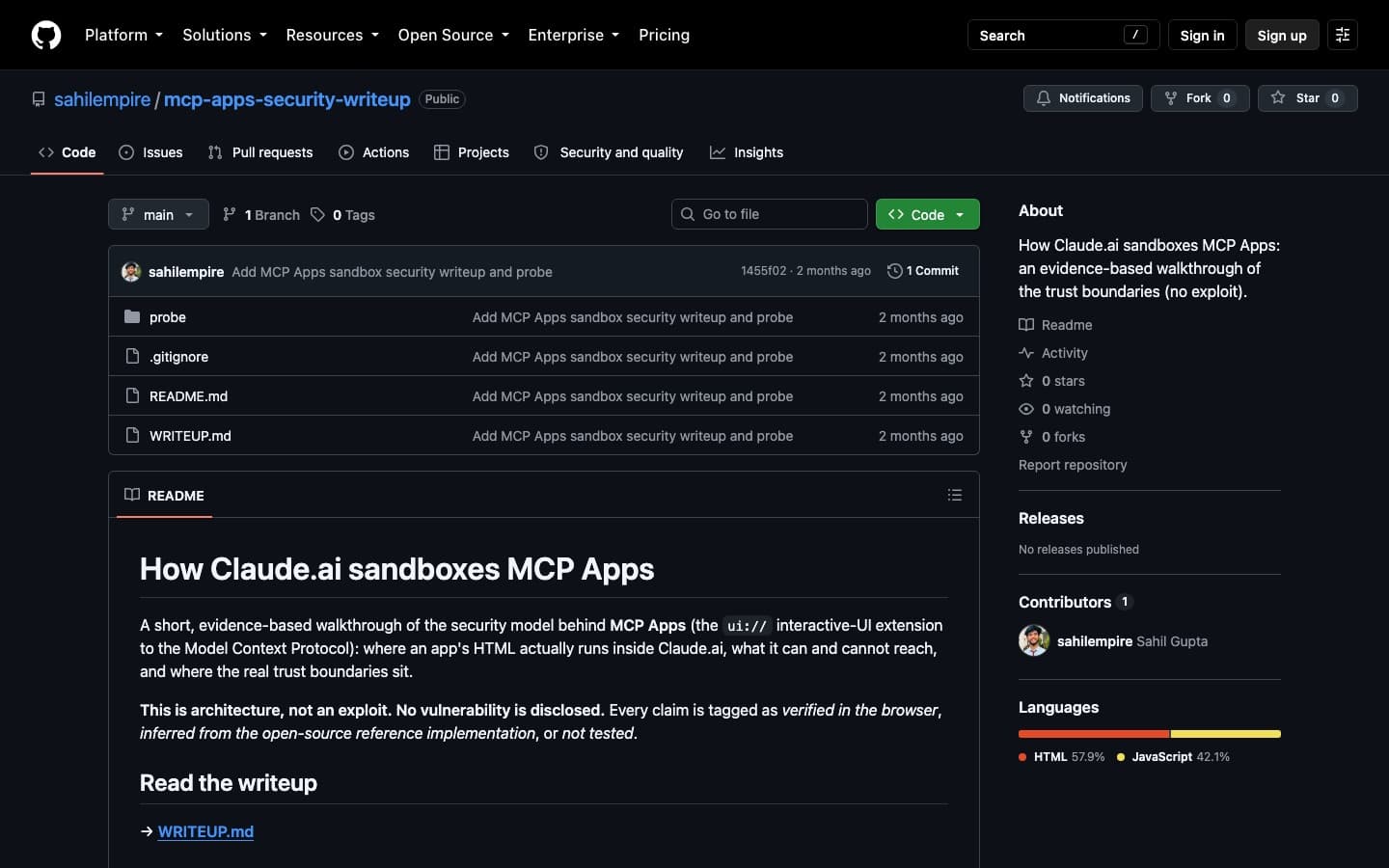
Task: Open the mcp-apps-security-writeup repo link
Action: 286,99
